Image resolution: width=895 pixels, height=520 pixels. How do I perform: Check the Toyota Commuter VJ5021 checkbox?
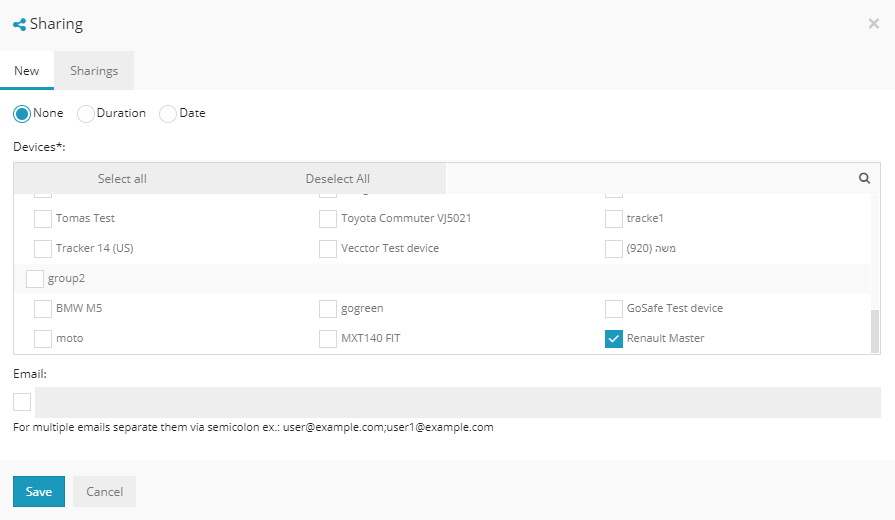point(328,219)
